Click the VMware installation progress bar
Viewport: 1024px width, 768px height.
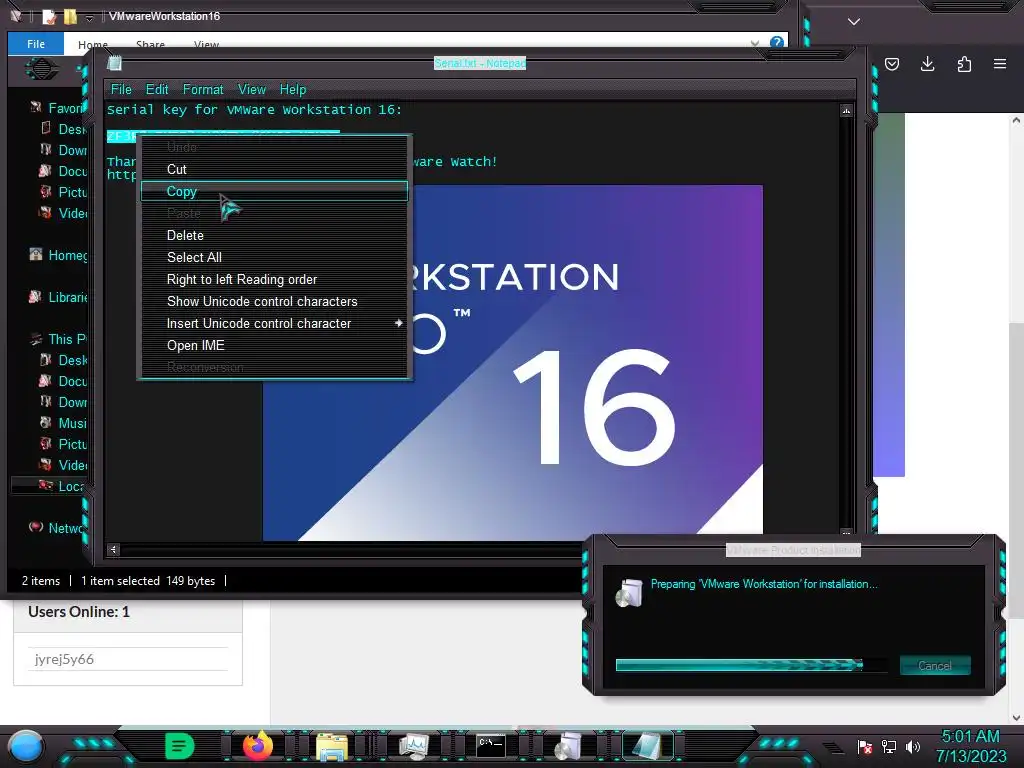coord(752,665)
